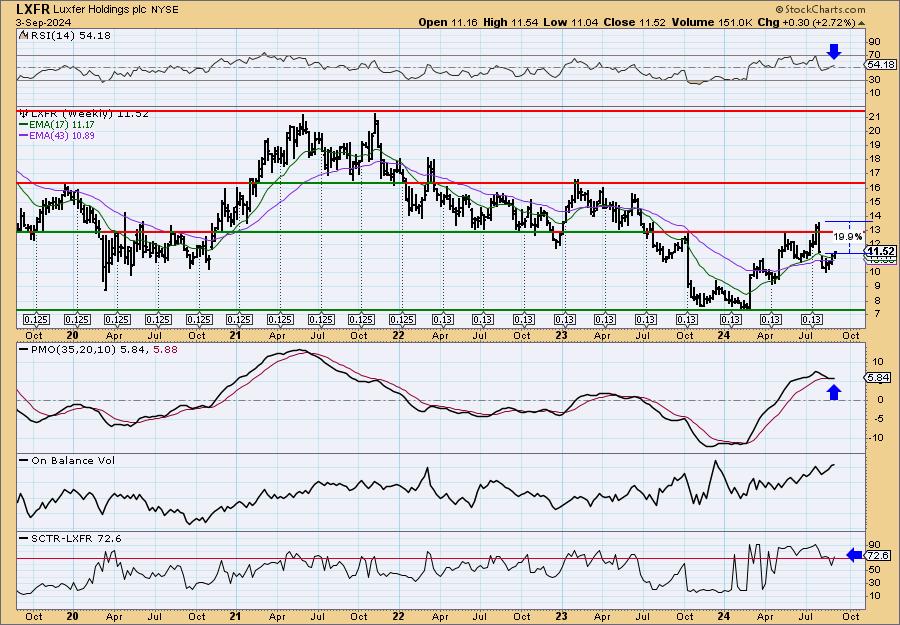This screenshot has width=900, height=625.
Task: Click the 54.18 RSI value tag on right axis
Action: (881, 65)
